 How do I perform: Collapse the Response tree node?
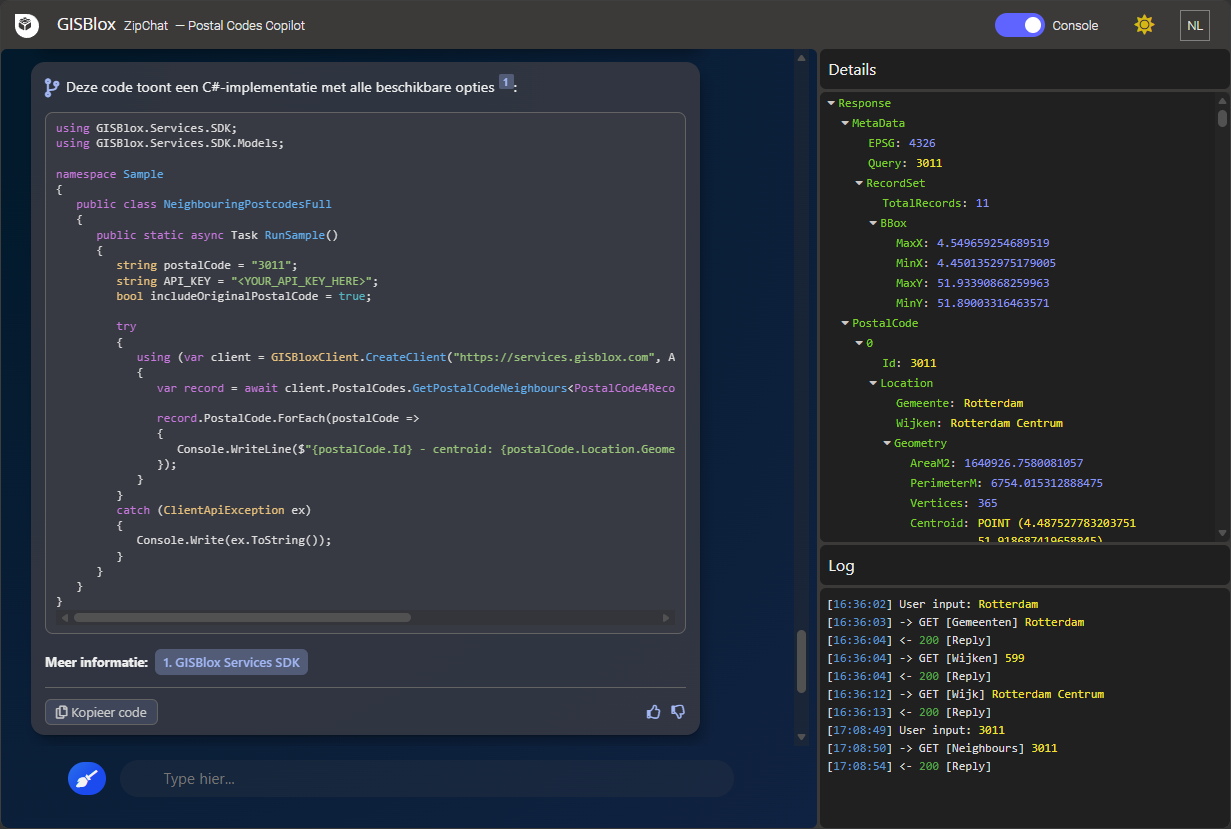(x=832, y=103)
